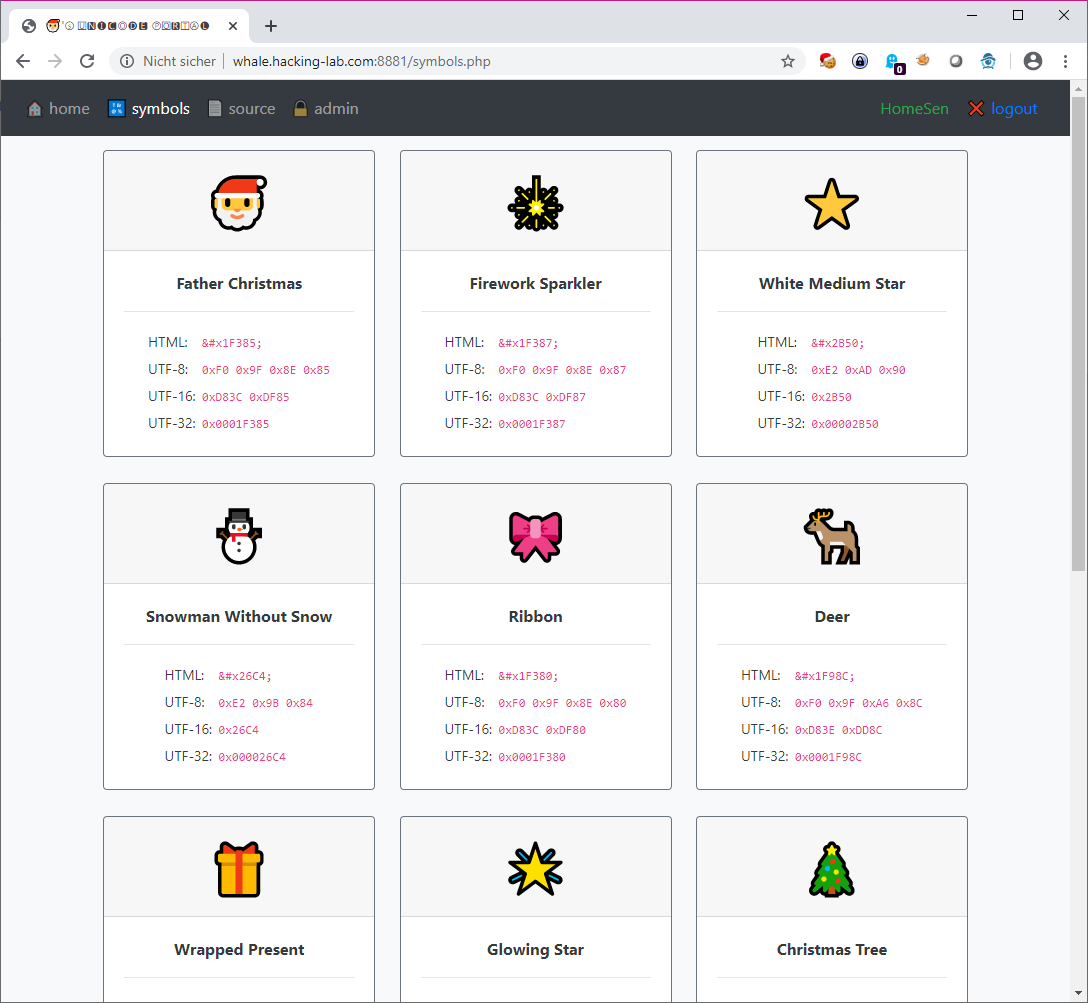Viewport: 1088px width, 1003px height.
Task: Open the padlock circle extension icon
Action: click(x=860, y=61)
